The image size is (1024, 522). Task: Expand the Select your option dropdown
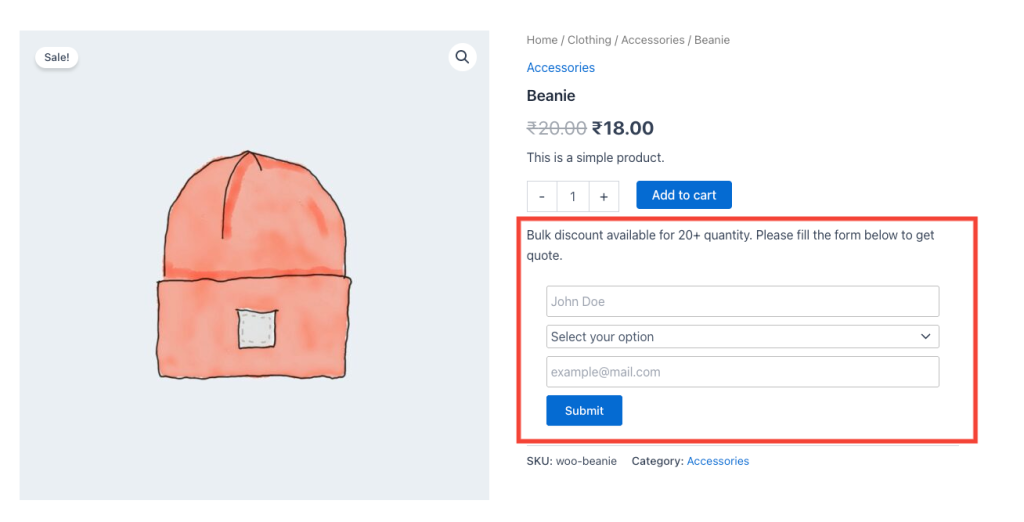click(742, 337)
